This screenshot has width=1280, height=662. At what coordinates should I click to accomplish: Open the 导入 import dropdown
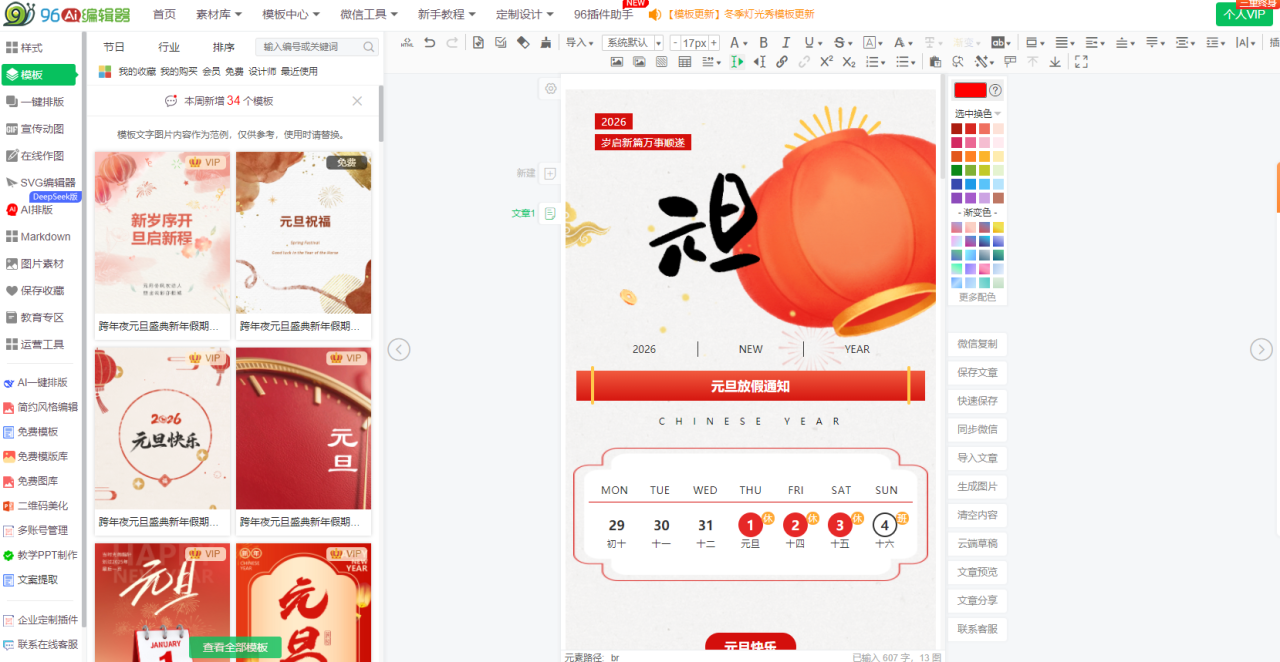click(579, 43)
